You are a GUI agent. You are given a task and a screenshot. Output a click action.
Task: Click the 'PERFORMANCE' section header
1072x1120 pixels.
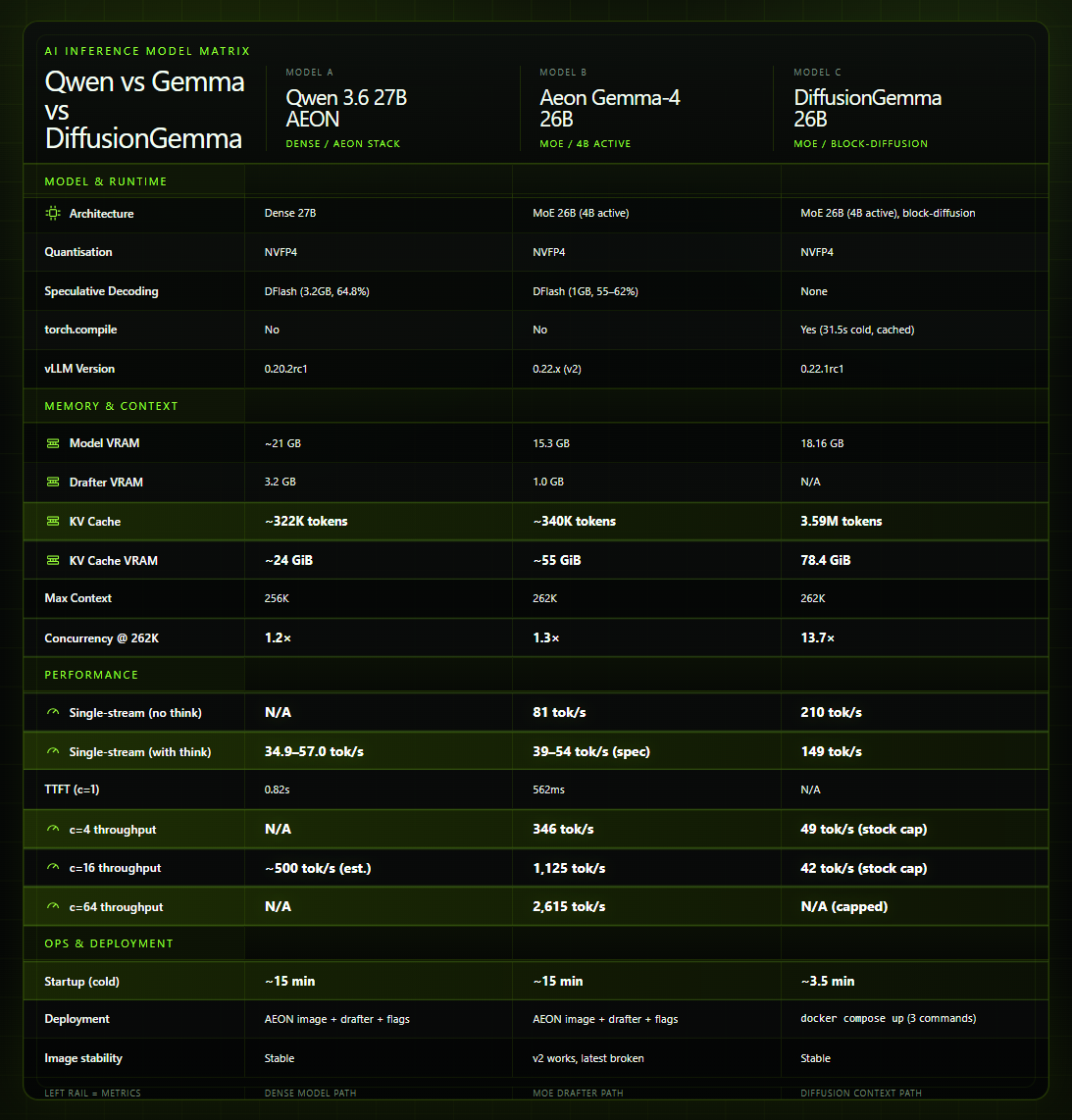coord(91,675)
